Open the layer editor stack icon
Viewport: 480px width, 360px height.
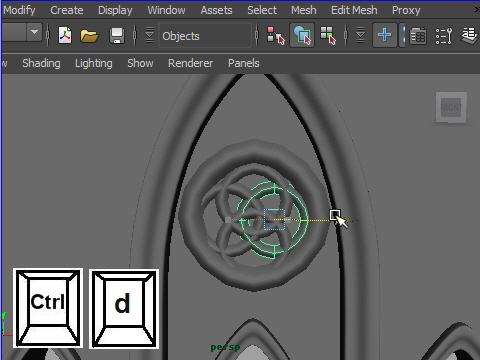pos(470,35)
